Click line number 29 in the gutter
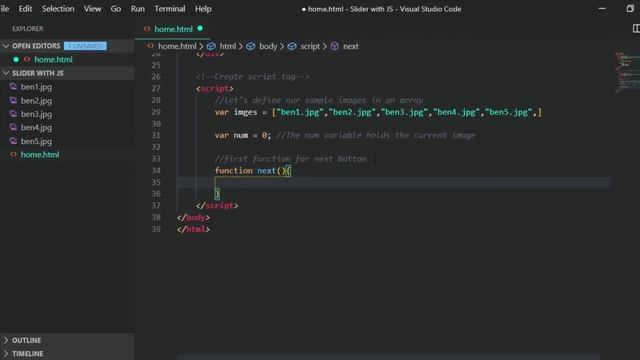640x360 pixels. [156, 112]
